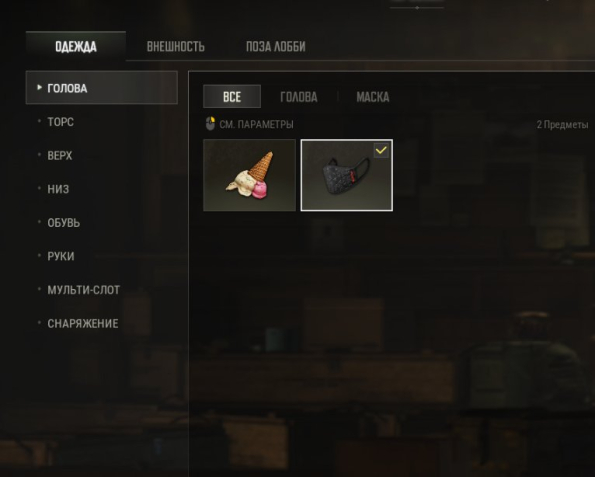Show ВСЕ items filter
This screenshot has height=477, width=595.
click(232, 96)
